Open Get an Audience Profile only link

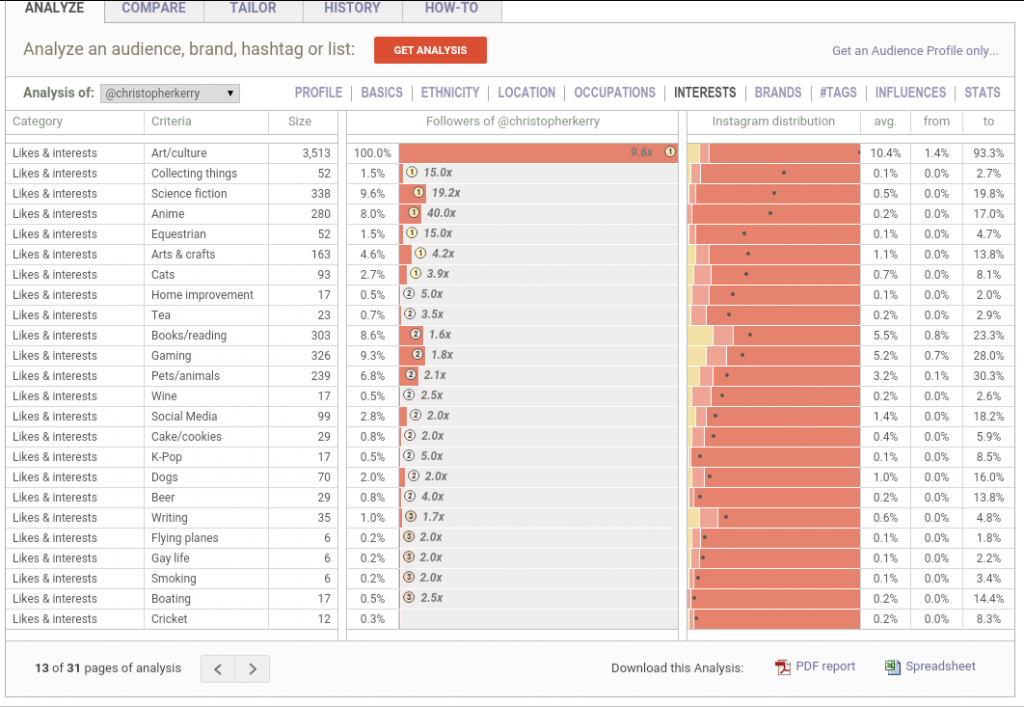[x=915, y=51]
